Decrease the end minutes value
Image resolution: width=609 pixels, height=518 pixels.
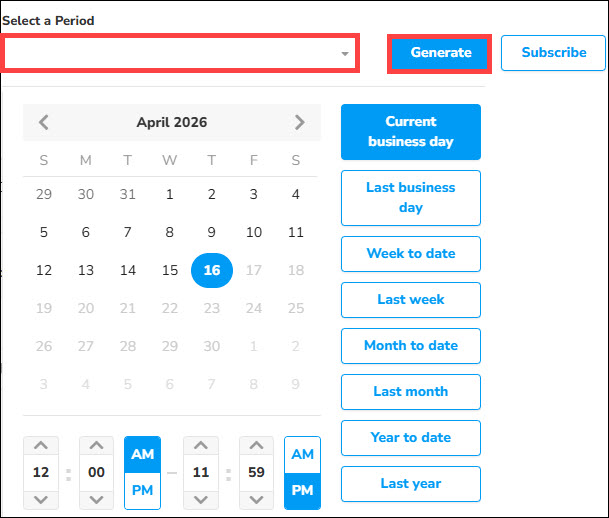click(254, 498)
